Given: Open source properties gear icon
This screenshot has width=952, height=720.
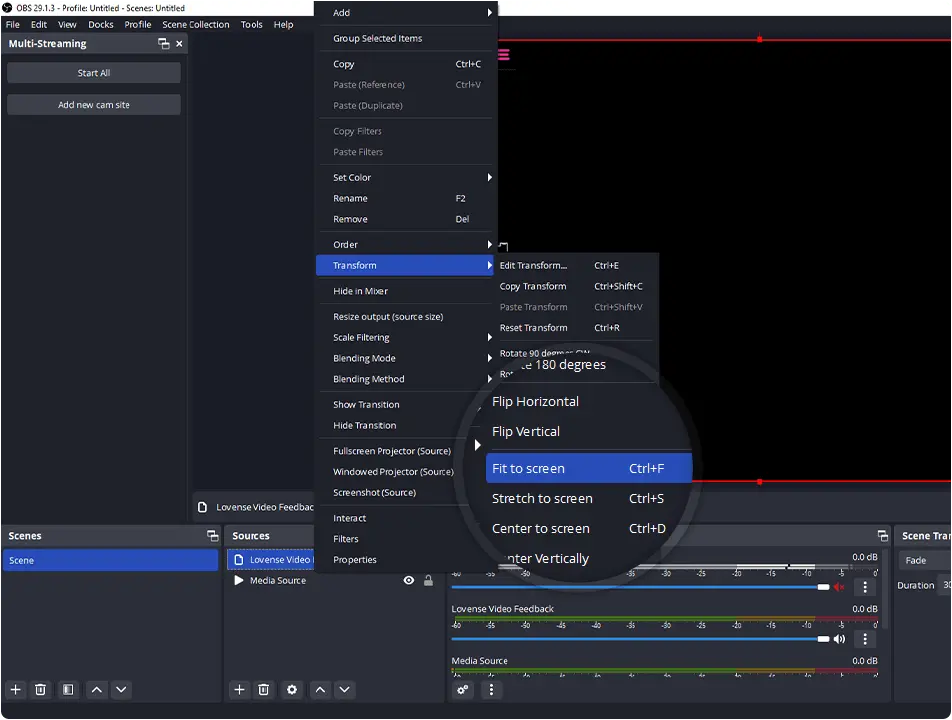Looking at the screenshot, I should 292,690.
